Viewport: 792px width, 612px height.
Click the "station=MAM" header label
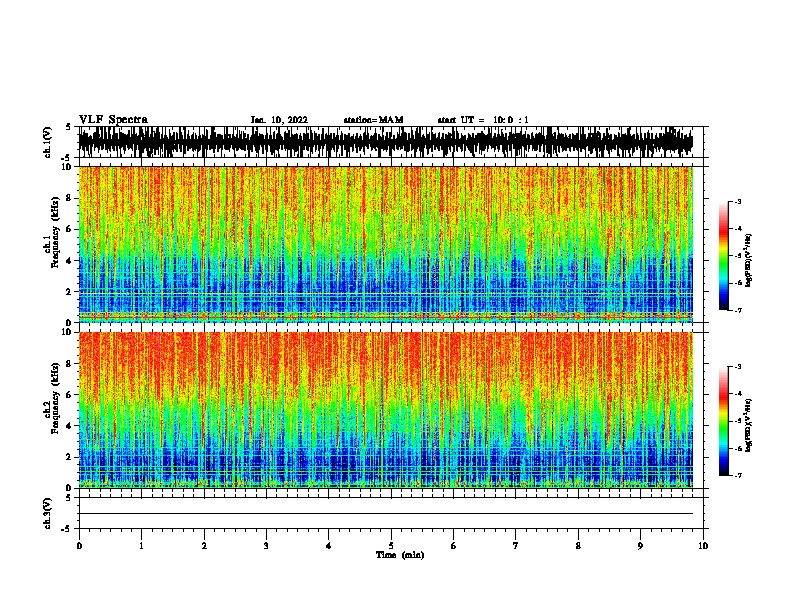click(x=373, y=120)
